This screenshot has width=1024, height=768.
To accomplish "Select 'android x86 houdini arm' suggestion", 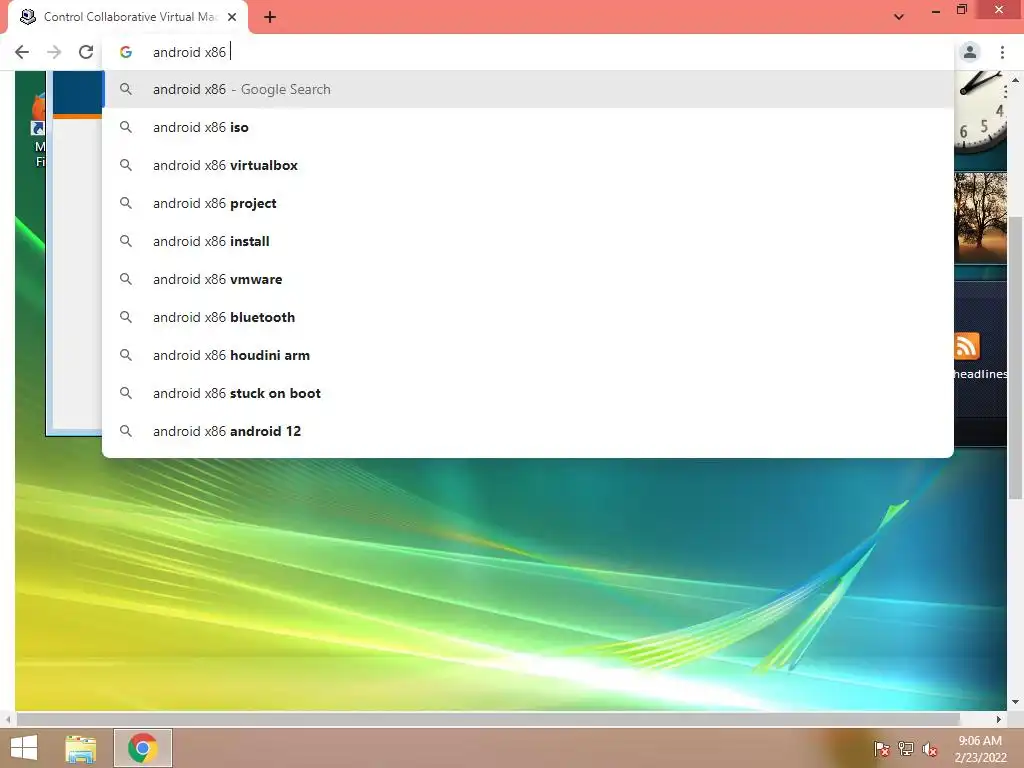I will click(x=528, y=355).
